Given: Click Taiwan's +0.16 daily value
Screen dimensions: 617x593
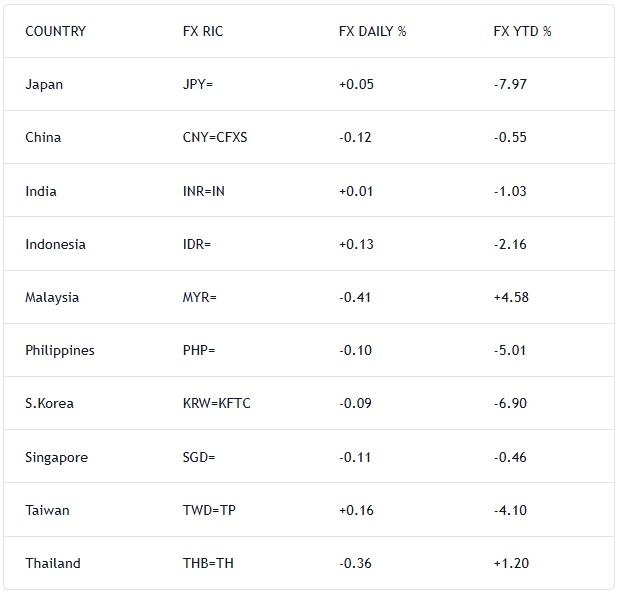Looking at the screenshot, I should tap(356, 510).
